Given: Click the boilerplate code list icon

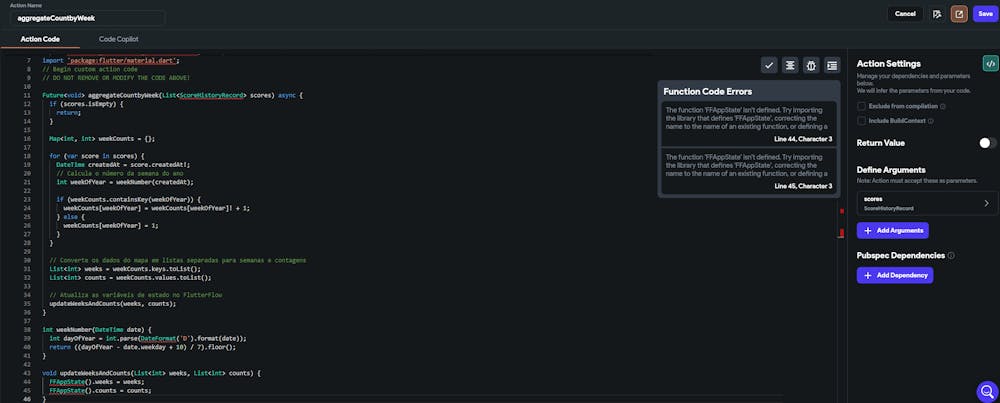Looking at the screenshot, I should point(832,65).
